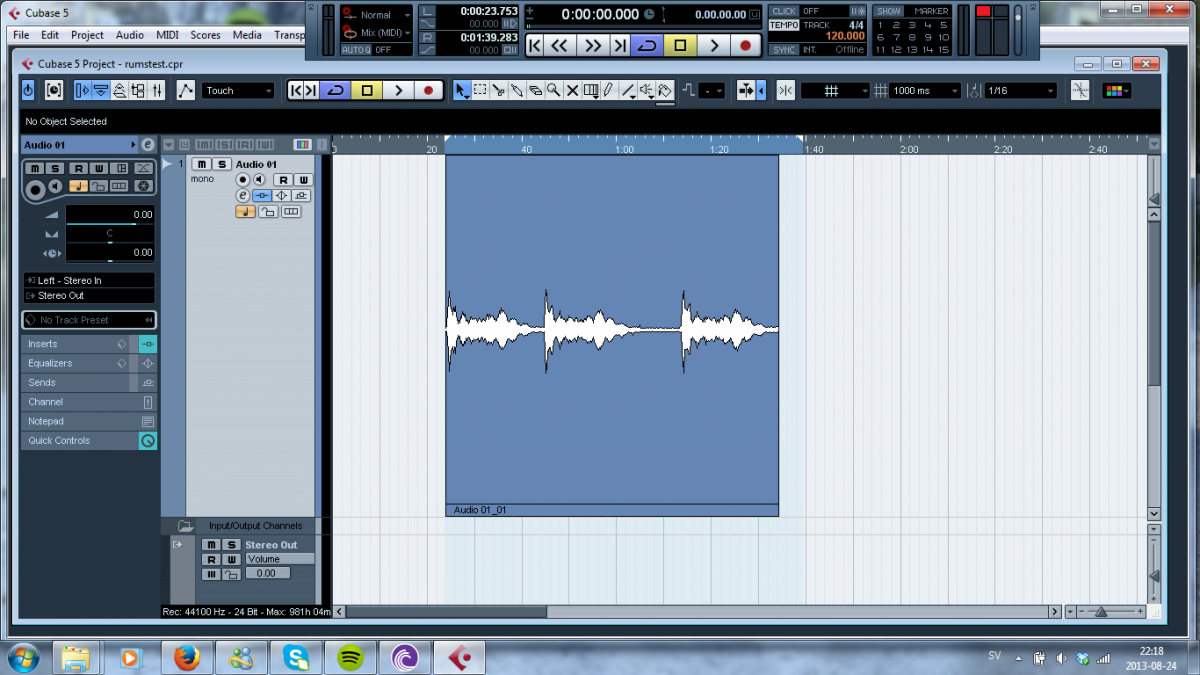Open channel settings 'e' in Inspector header
This screenshot has height=675, width=1200.
pyautogui.click(x=147, y=145)
